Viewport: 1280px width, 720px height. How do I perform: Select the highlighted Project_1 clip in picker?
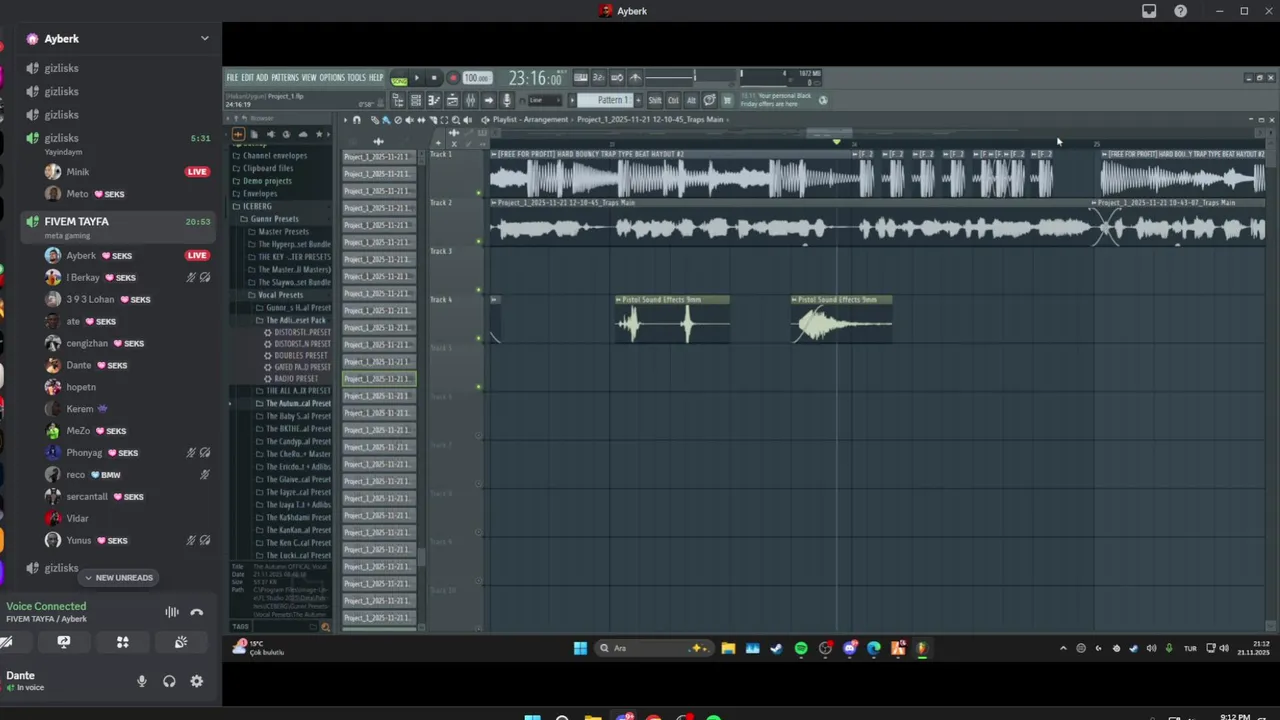(379, 379)
